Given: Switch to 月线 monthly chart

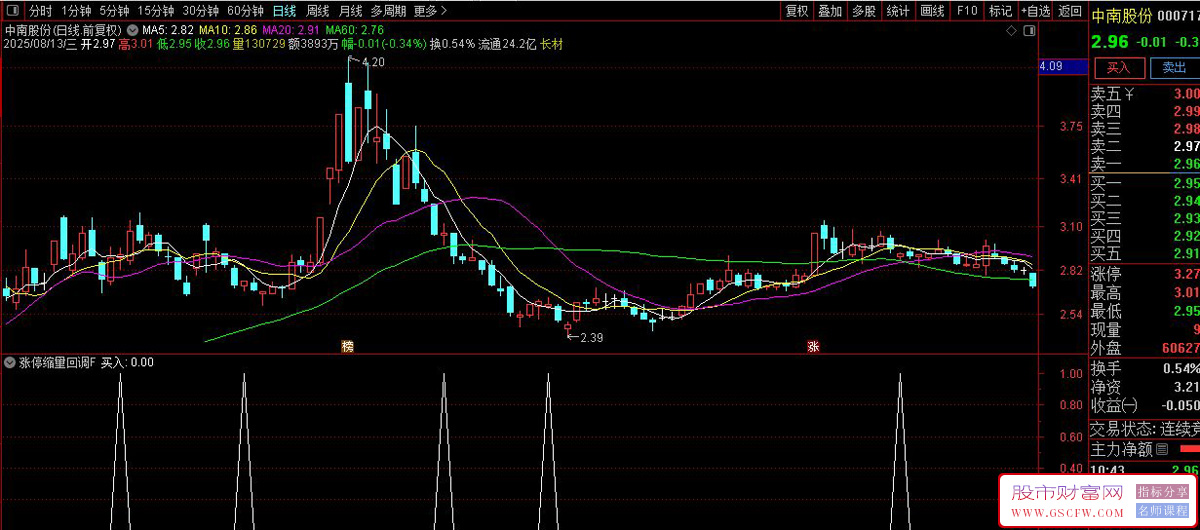Looking at the screenshot, I should (350, 11).
